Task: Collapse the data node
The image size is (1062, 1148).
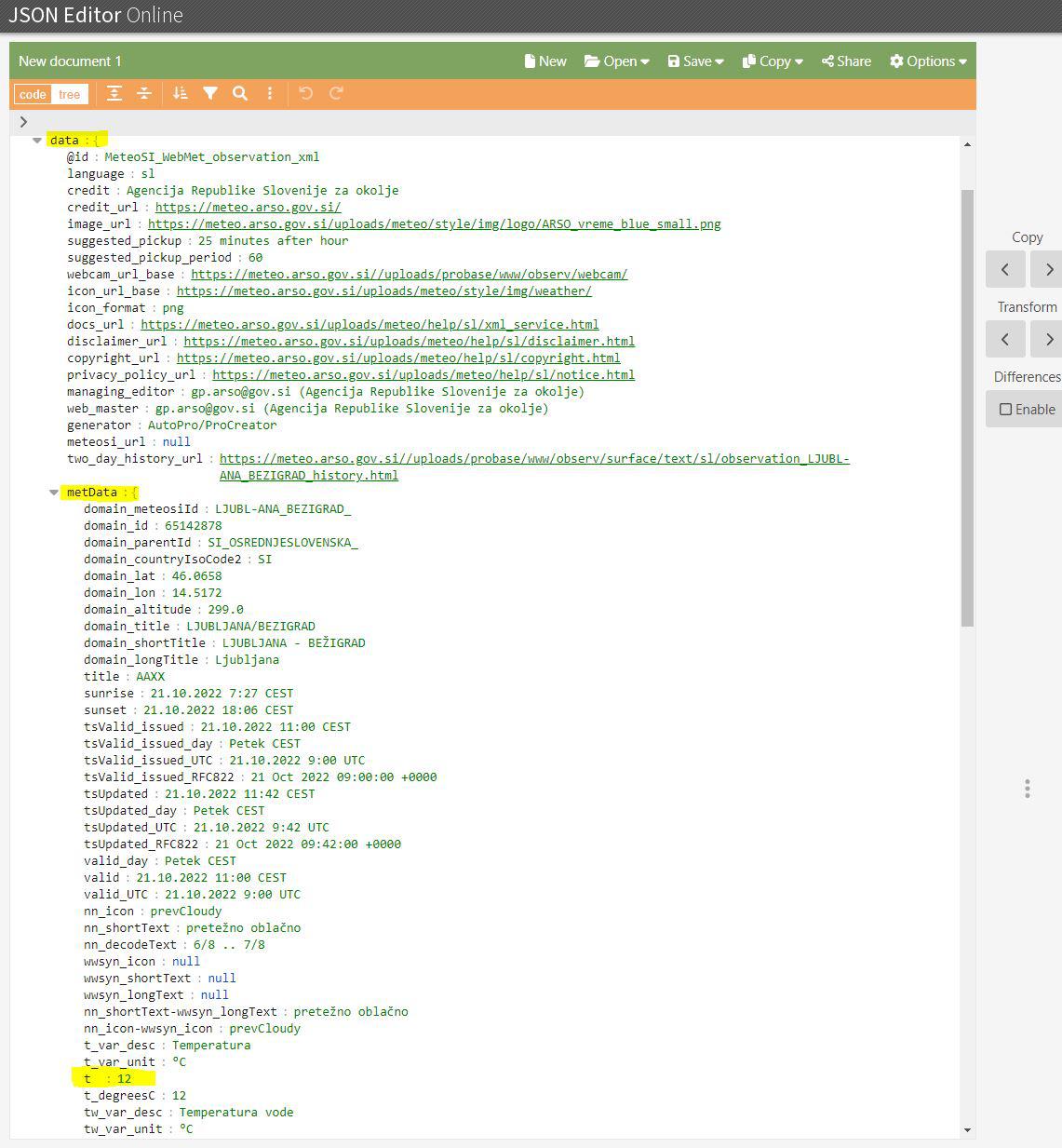Action: coord(37,141)
